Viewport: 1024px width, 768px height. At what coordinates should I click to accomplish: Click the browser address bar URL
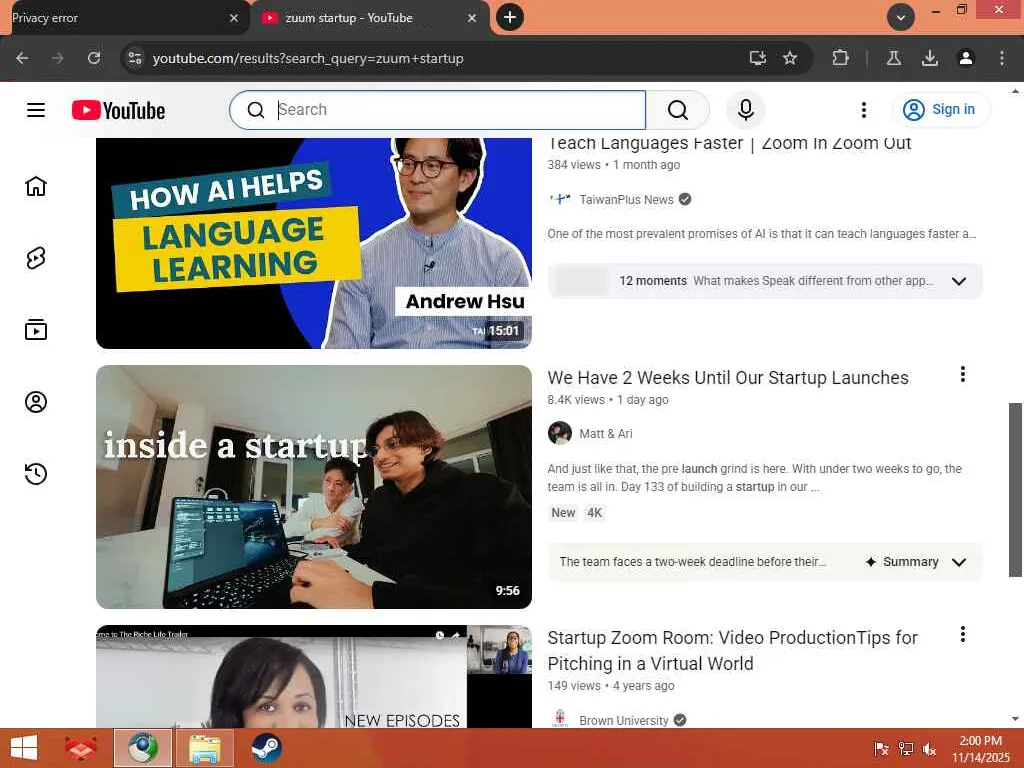click(x=308, y=58)
